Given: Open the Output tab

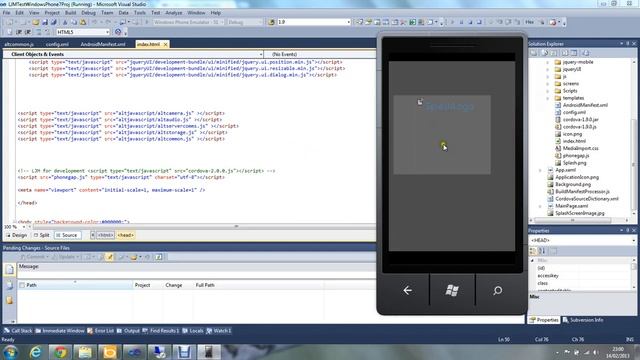Looking at the screenshot, I should tap(128, 331).
